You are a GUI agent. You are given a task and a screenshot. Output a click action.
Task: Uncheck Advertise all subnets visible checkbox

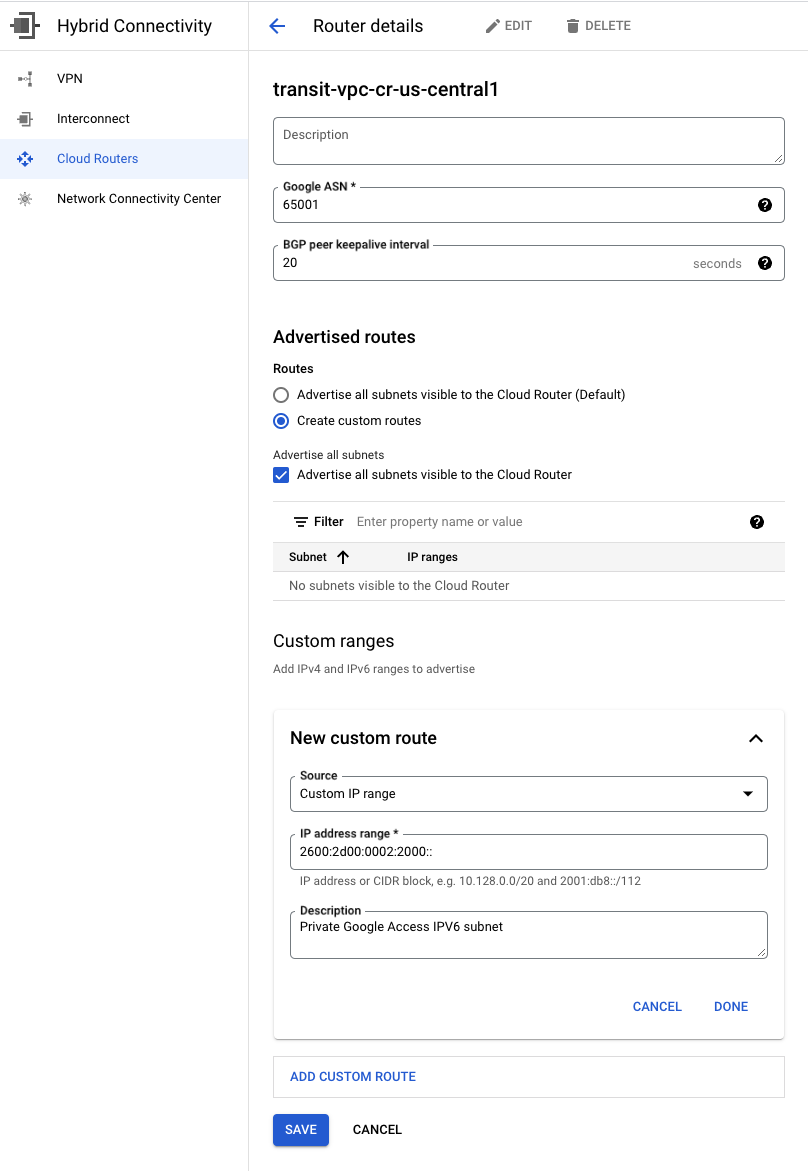(281, 475)
